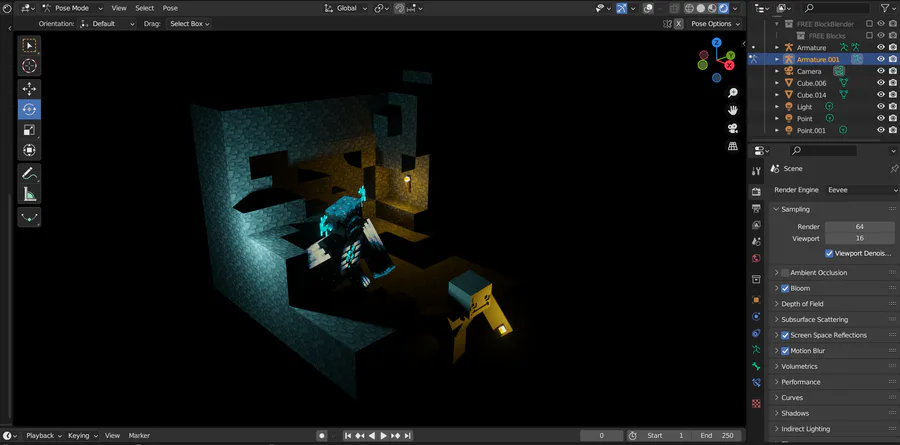Open the Pose Mode dropdown
Viewport: 900px width, 445px height.
coord(72,8)
